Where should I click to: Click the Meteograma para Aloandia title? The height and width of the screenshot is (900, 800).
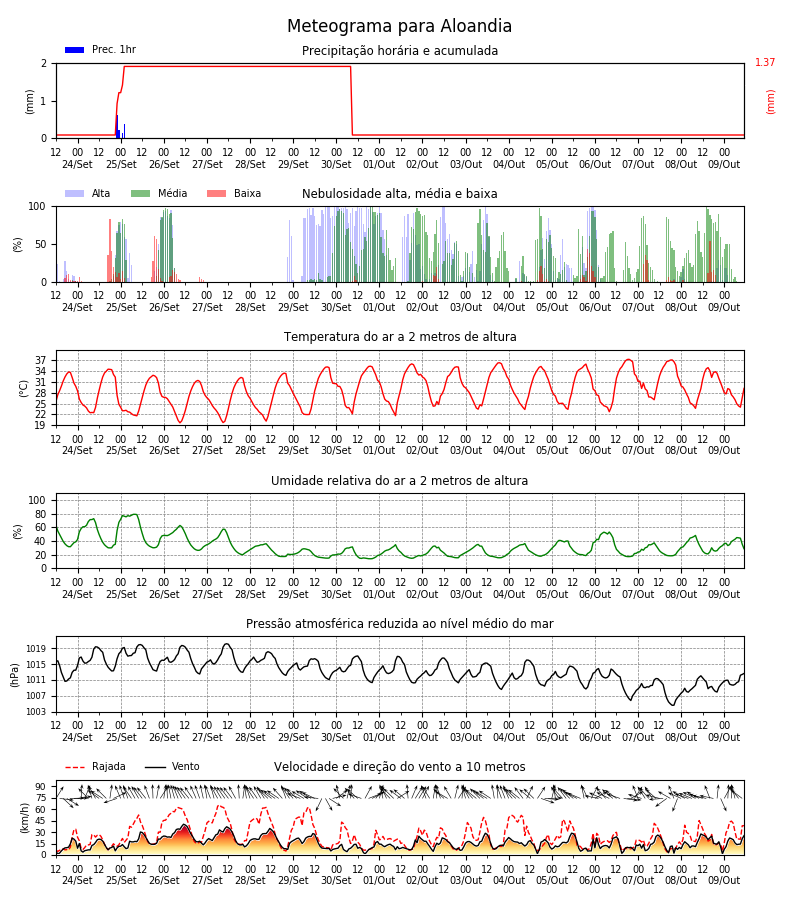[x=399, y=26]
